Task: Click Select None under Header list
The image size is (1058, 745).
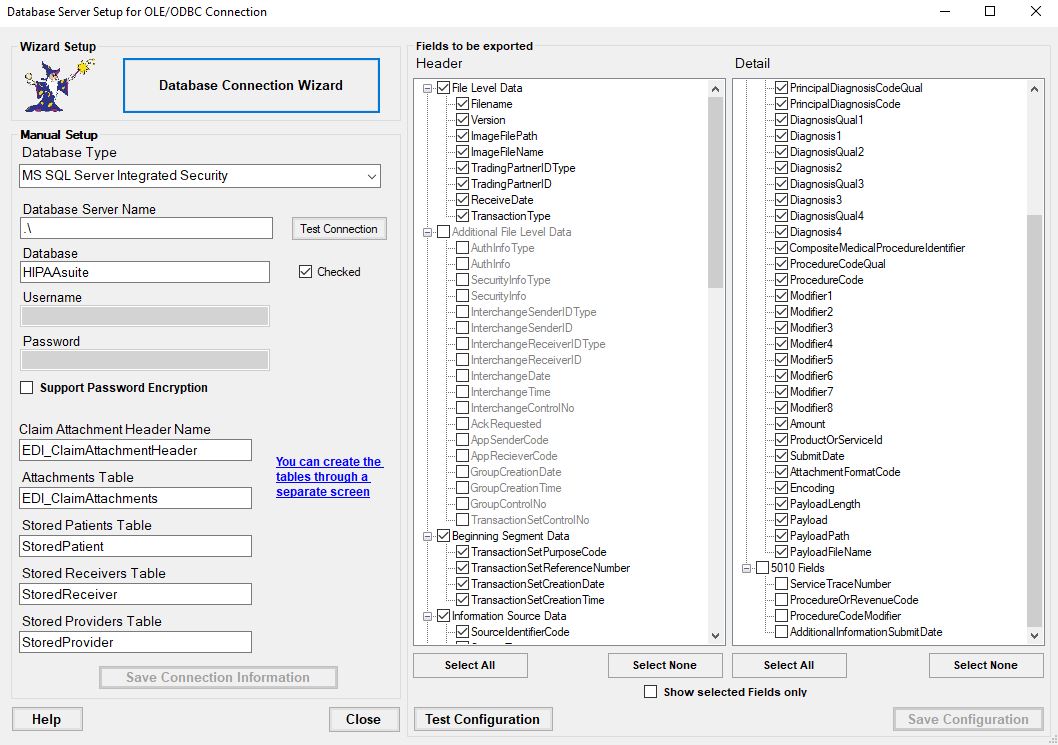Action: (665, 665)
